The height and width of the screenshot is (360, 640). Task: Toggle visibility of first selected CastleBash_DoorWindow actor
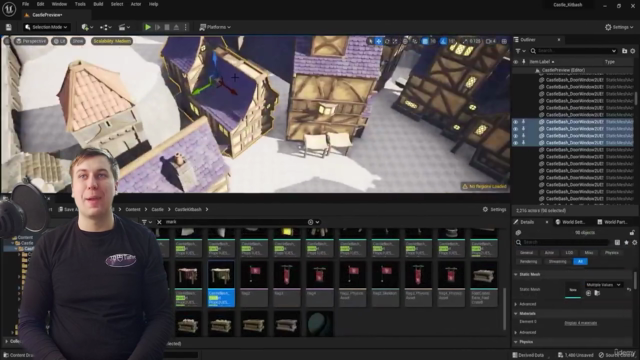pos(516,122)
